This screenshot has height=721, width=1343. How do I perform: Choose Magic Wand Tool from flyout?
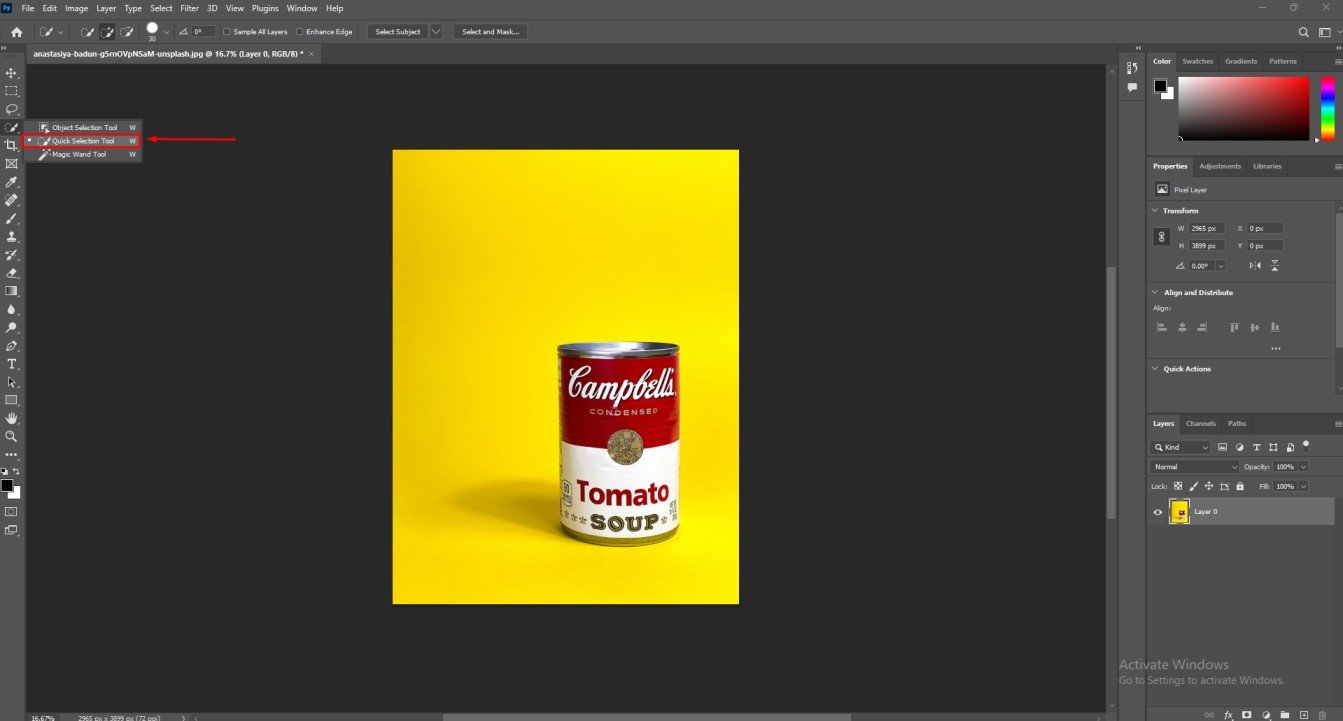tap(82, 154)
